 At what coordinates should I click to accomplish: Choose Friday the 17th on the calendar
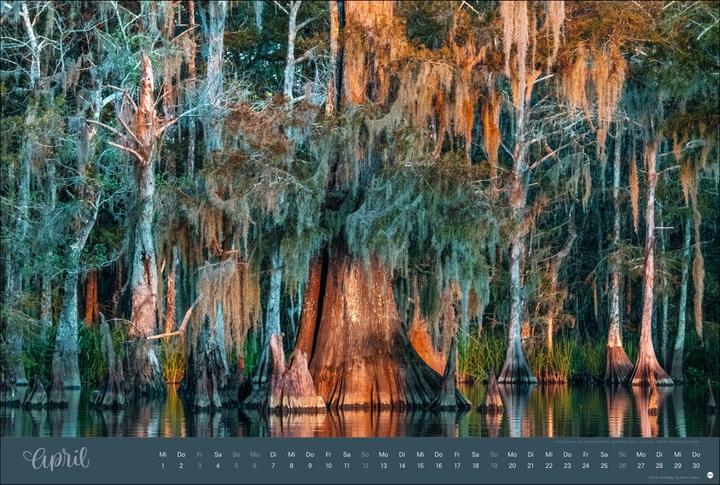tap(457, 466)
